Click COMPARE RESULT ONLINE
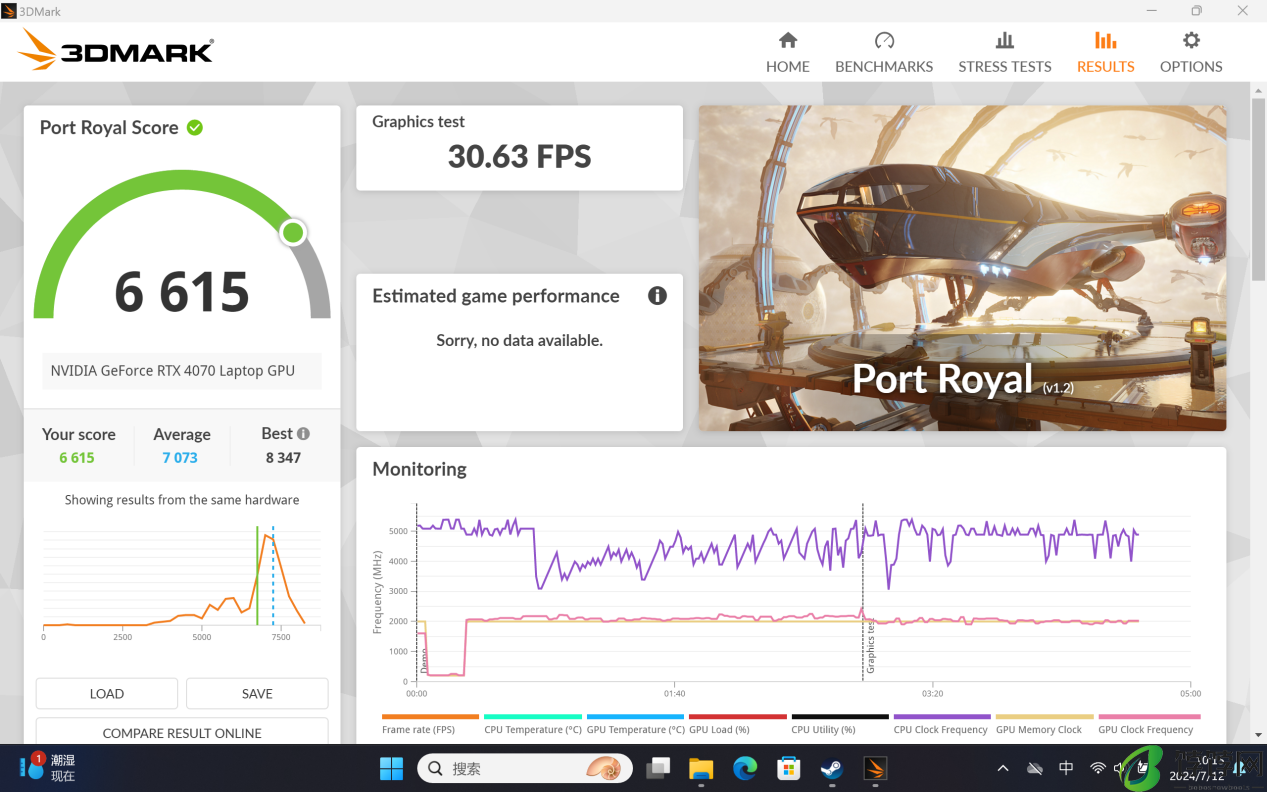1267x792 pixels. [182, 732]
